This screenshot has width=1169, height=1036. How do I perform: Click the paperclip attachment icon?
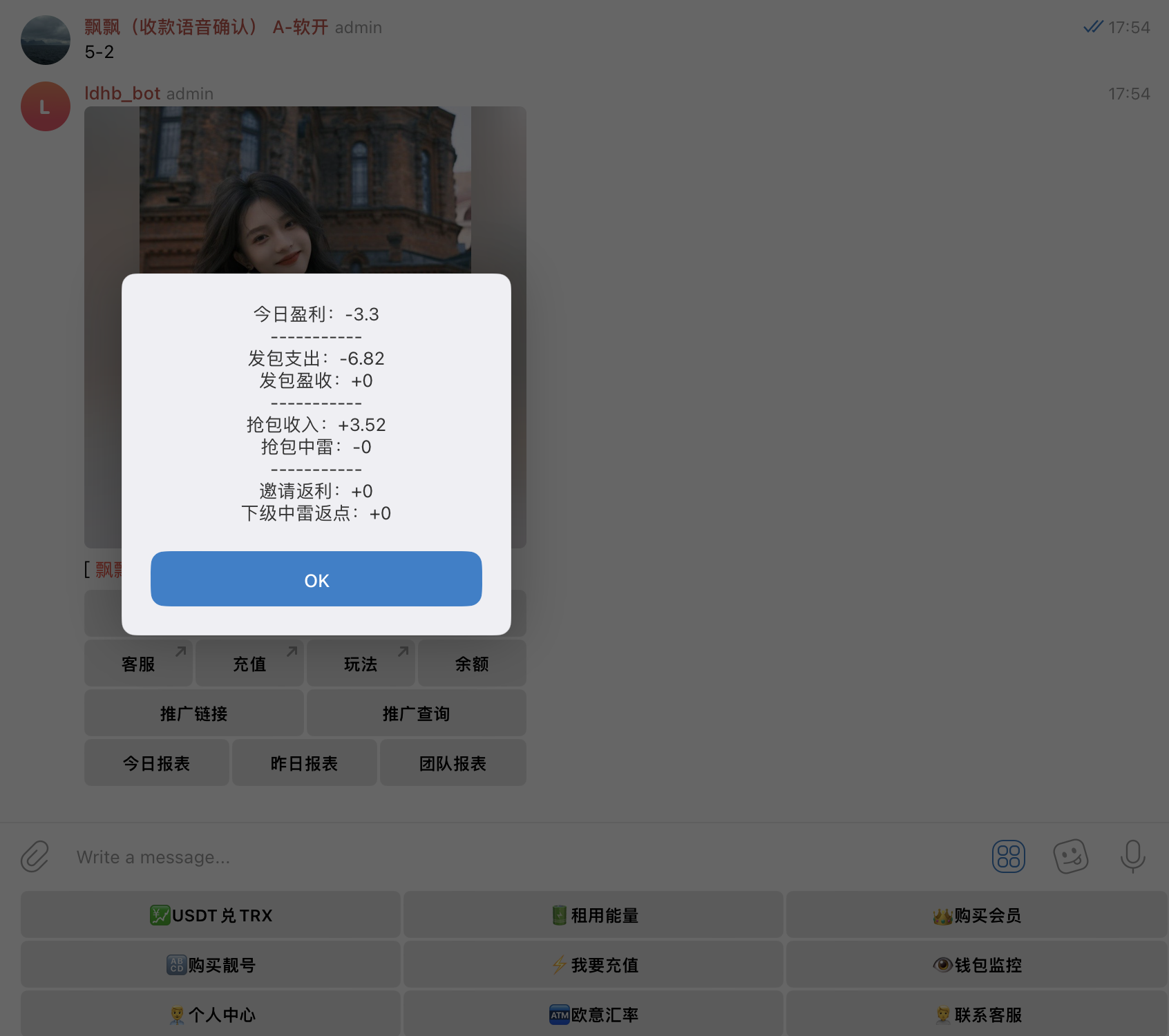tap(35, 856)
